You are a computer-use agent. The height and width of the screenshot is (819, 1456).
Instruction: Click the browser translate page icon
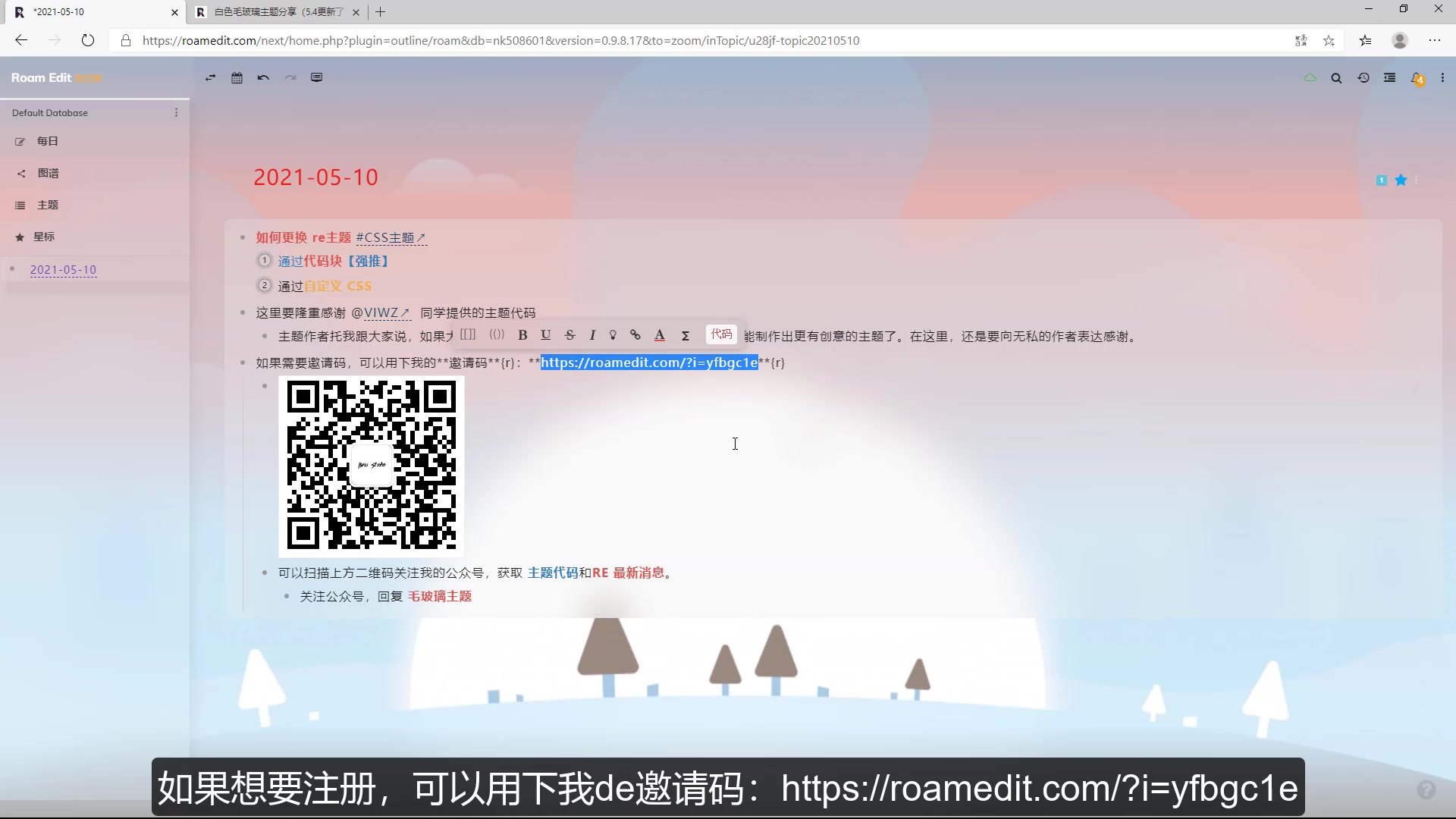click(1301, 41)
